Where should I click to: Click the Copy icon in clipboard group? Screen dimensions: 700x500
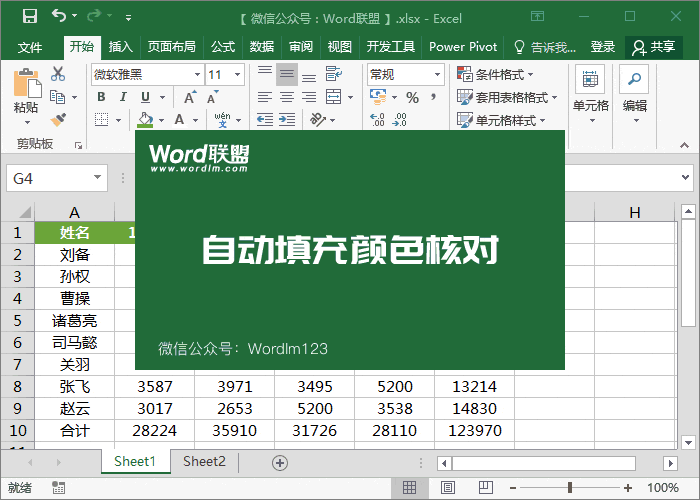coord(57,97)
